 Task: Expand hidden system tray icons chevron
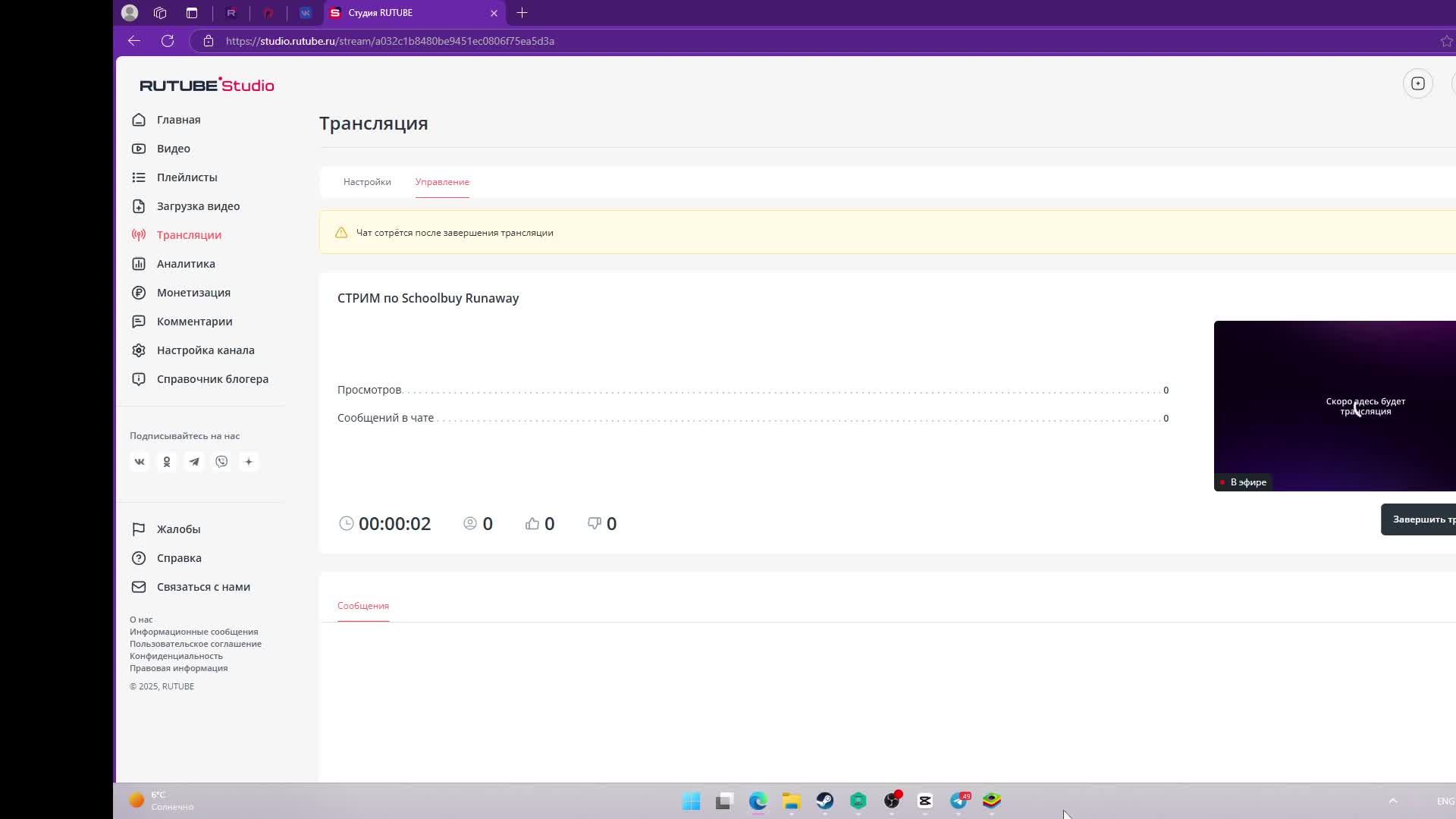coord(1392,801)
